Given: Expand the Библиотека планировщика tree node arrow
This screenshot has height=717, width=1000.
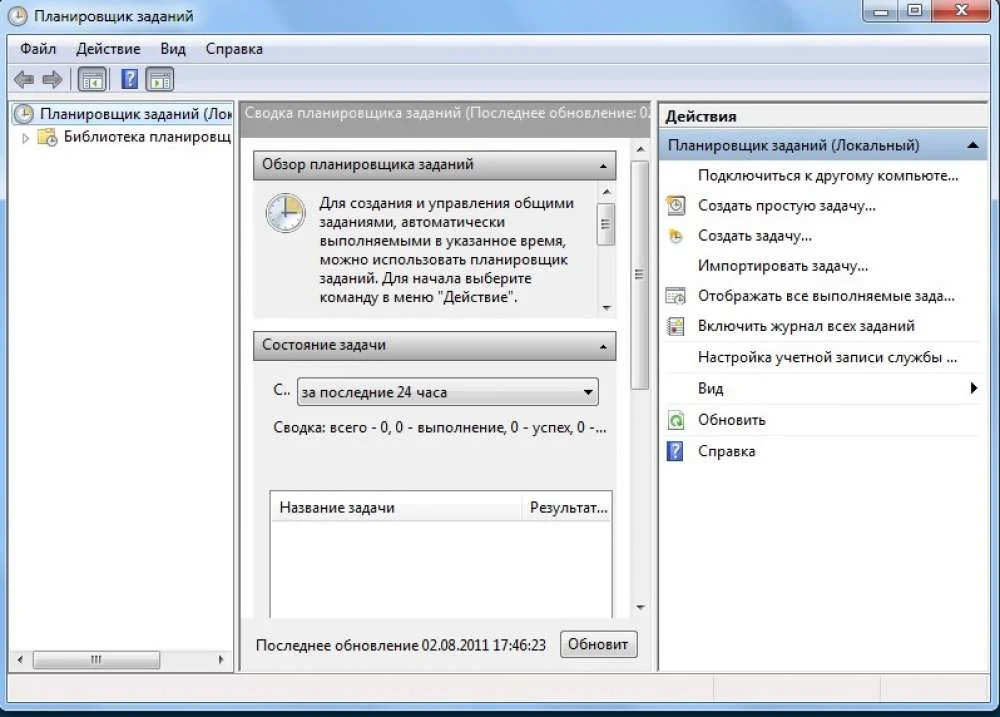Looking at the screenshot, I should point(26,138).
